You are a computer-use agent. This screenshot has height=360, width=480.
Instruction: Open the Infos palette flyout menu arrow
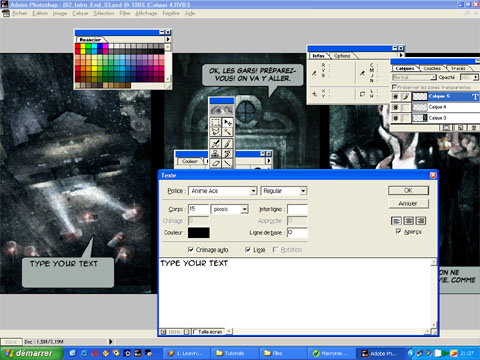401,55
